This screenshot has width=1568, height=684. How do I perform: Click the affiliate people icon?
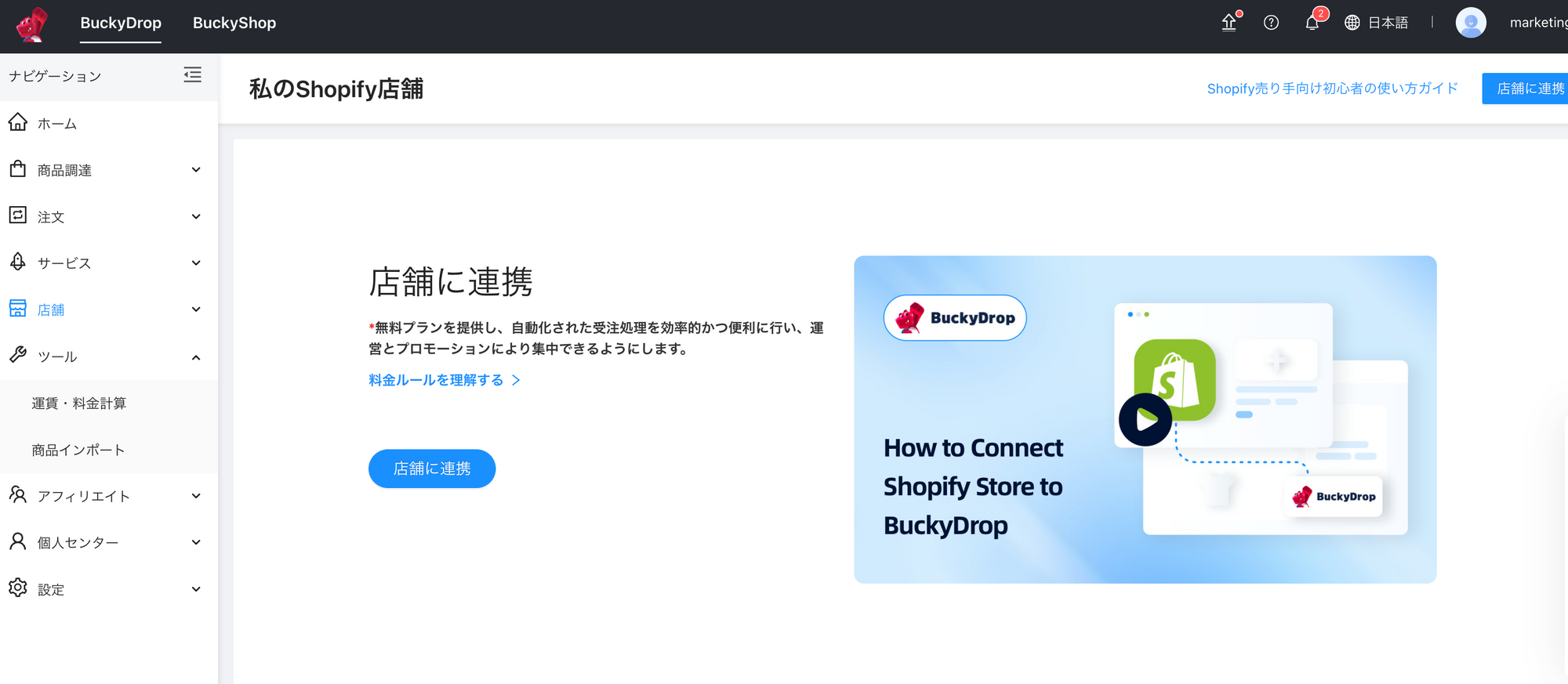tap(18, 494)
